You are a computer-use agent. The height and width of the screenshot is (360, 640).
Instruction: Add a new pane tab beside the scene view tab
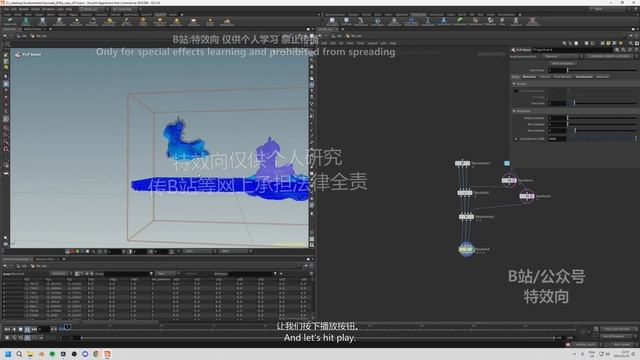click(x=50, y=29)
